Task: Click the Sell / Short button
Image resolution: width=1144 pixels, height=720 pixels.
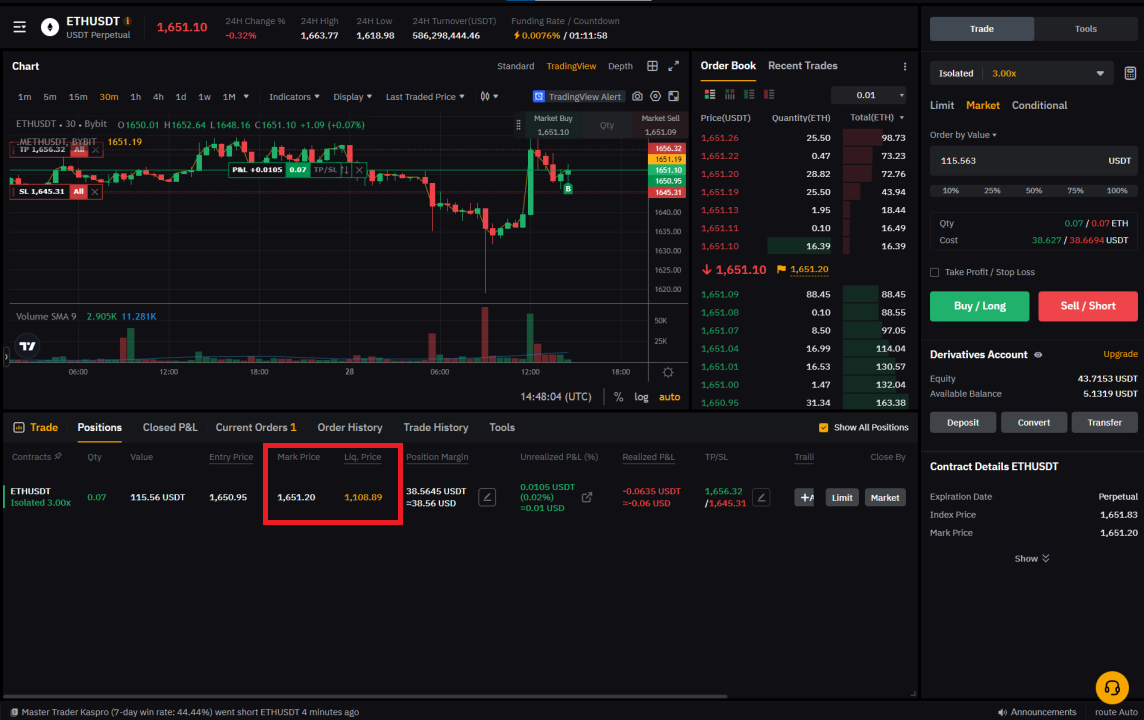Action: click(x=1087, y=306)
